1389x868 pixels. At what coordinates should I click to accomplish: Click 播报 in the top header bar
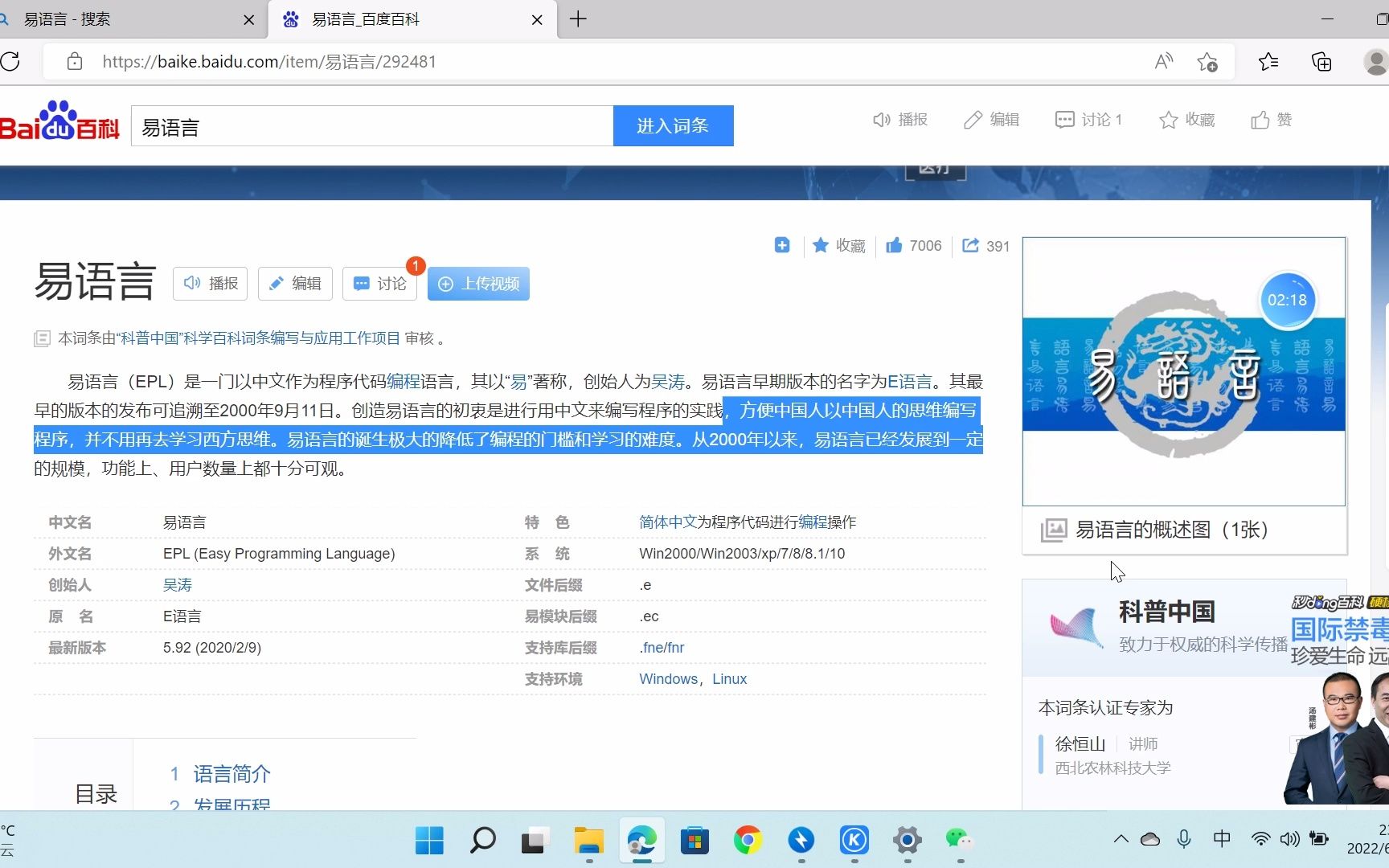coord(900,120)
